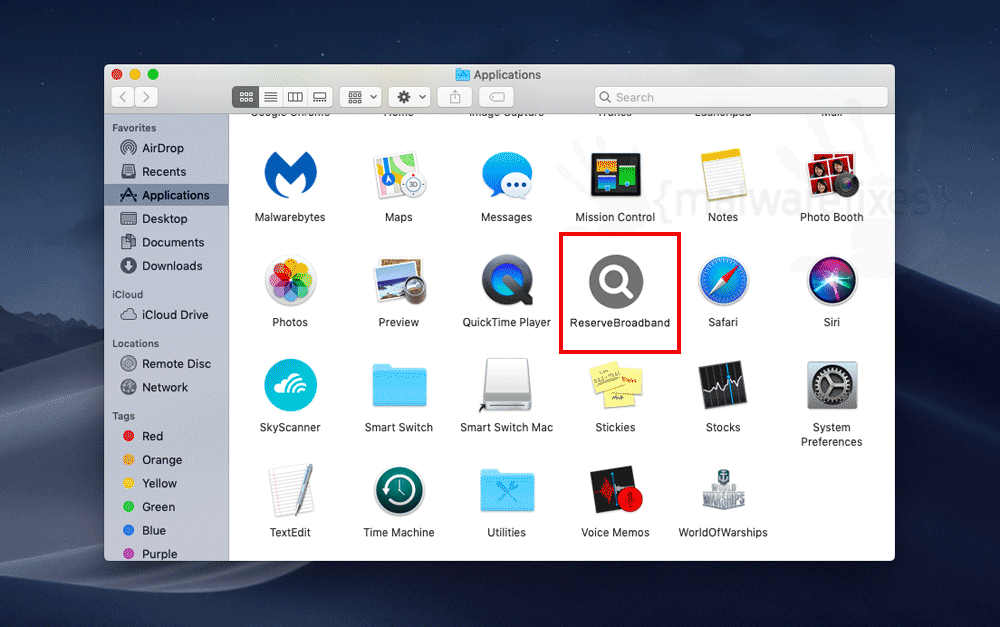Image resolution: width=1000 pixels, height=627 pixels.
Task: Click the Notes application icon
Action: coord(723,175)
